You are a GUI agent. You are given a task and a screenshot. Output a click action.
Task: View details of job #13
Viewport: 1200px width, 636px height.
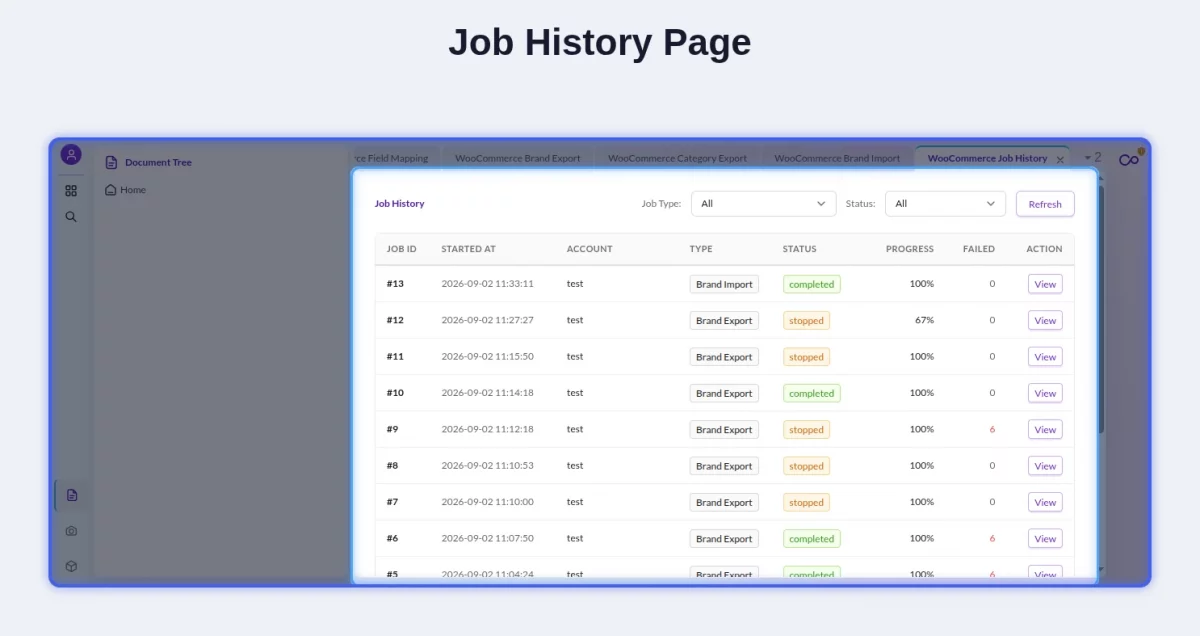point(1045,284)
